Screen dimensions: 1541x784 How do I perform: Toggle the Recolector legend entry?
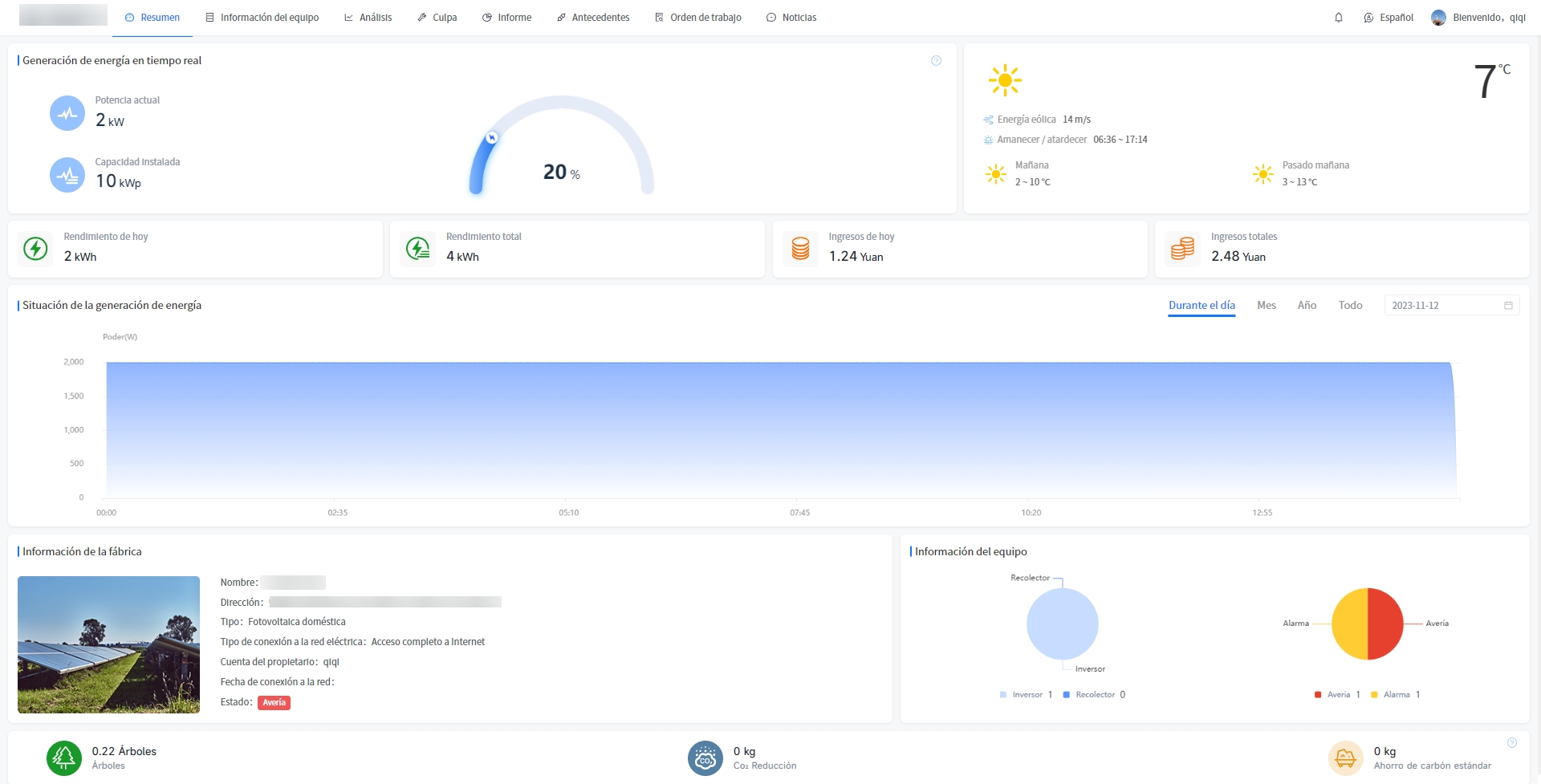click(x=1094, y=695)
